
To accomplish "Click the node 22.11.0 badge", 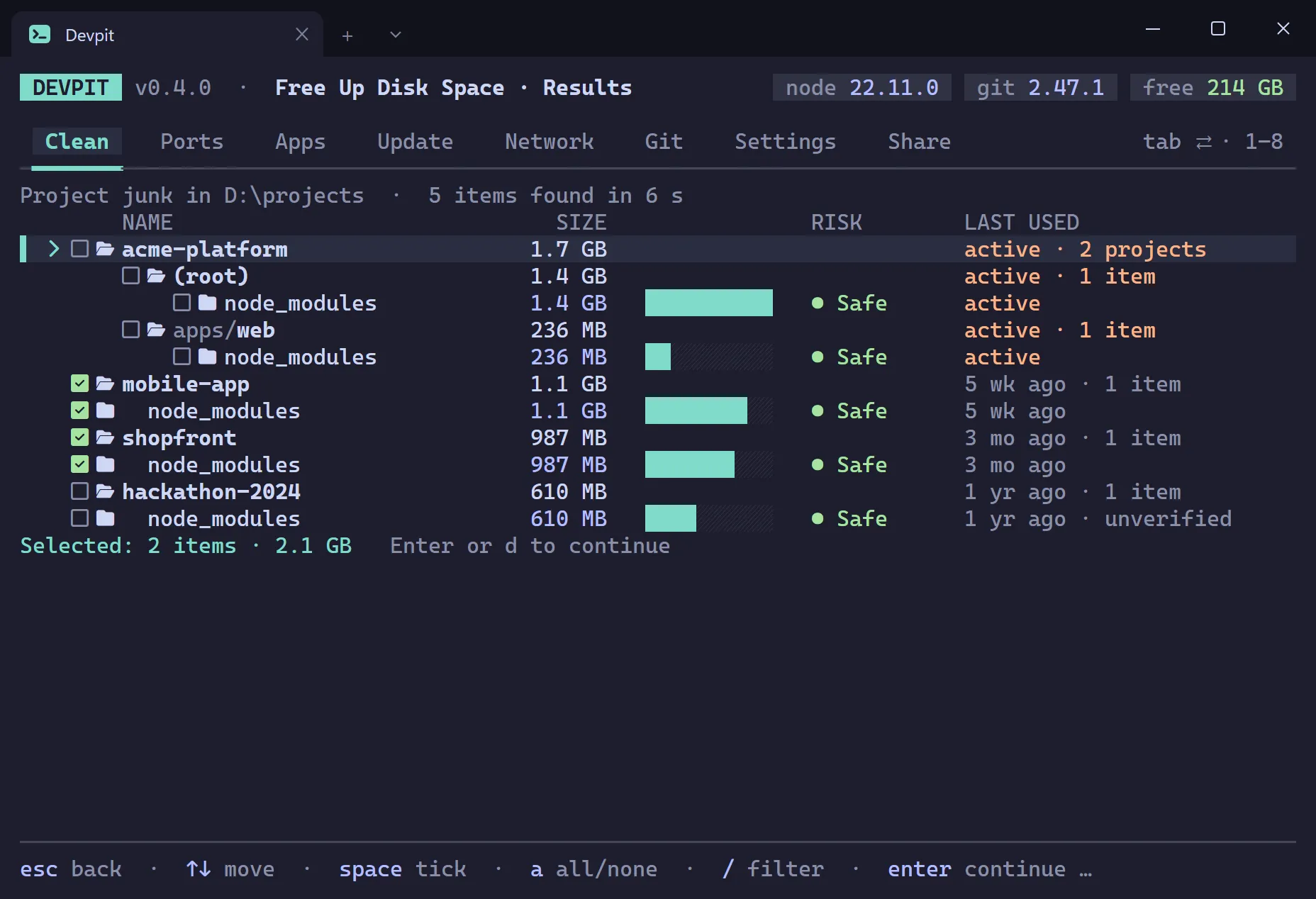I will click(862, 87).
